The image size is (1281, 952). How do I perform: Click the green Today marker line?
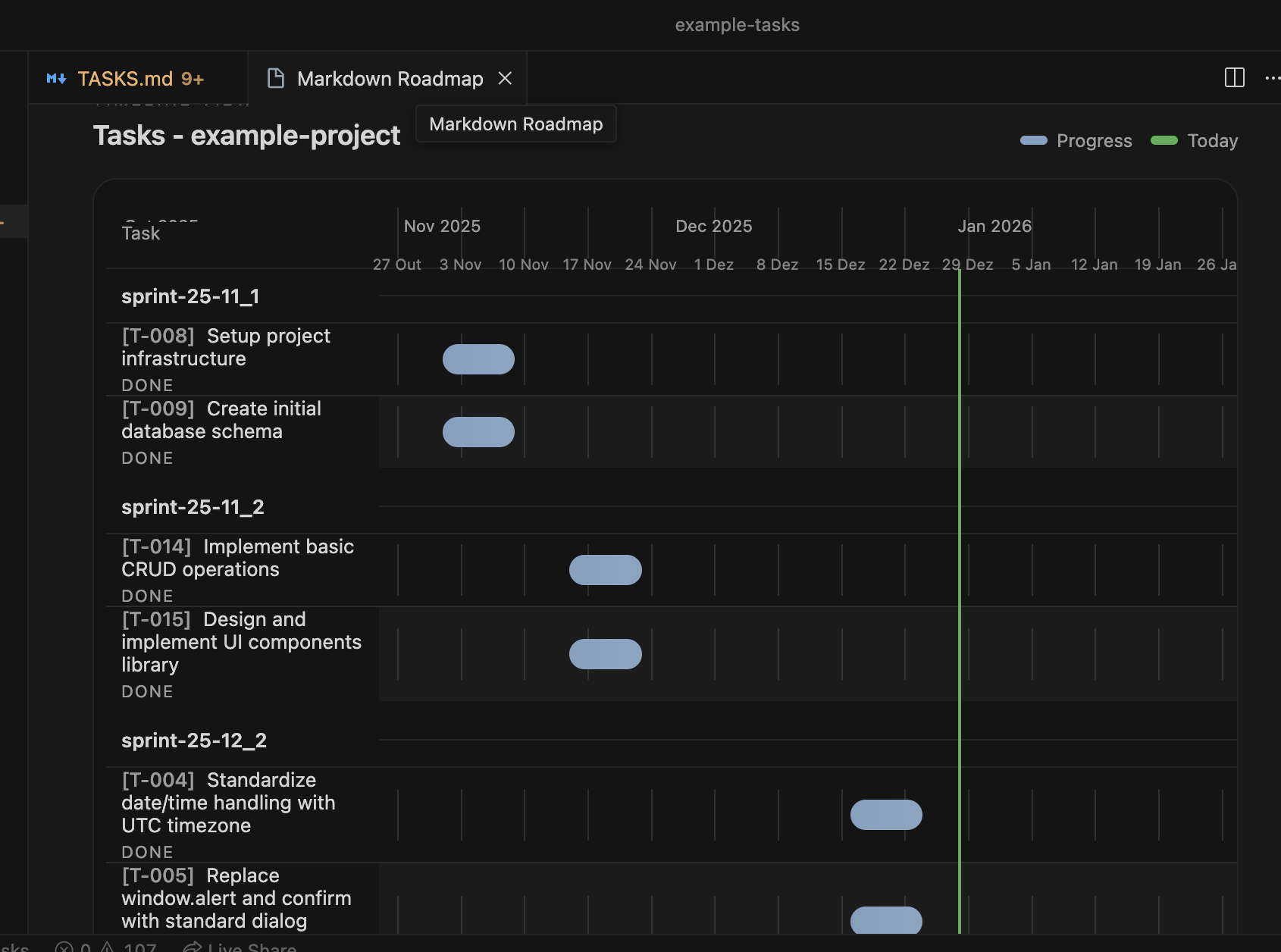pyautogui.click(x=959, y=531)
